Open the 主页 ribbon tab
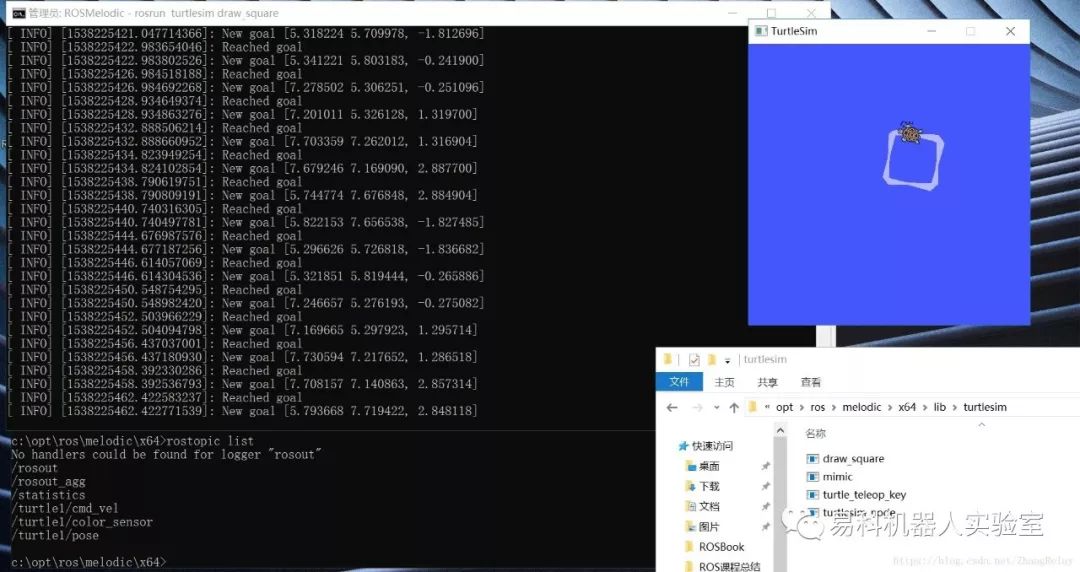Screen dimensions: 1080x572 coord(724,382)
